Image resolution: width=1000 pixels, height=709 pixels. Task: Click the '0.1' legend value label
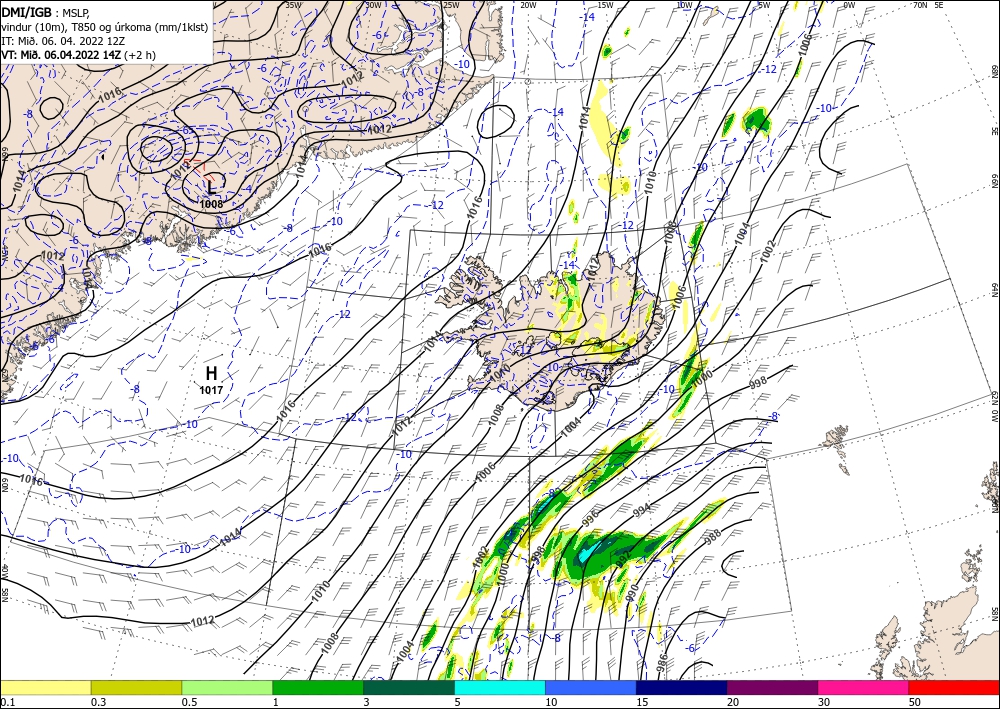click(x=7, y=702)
